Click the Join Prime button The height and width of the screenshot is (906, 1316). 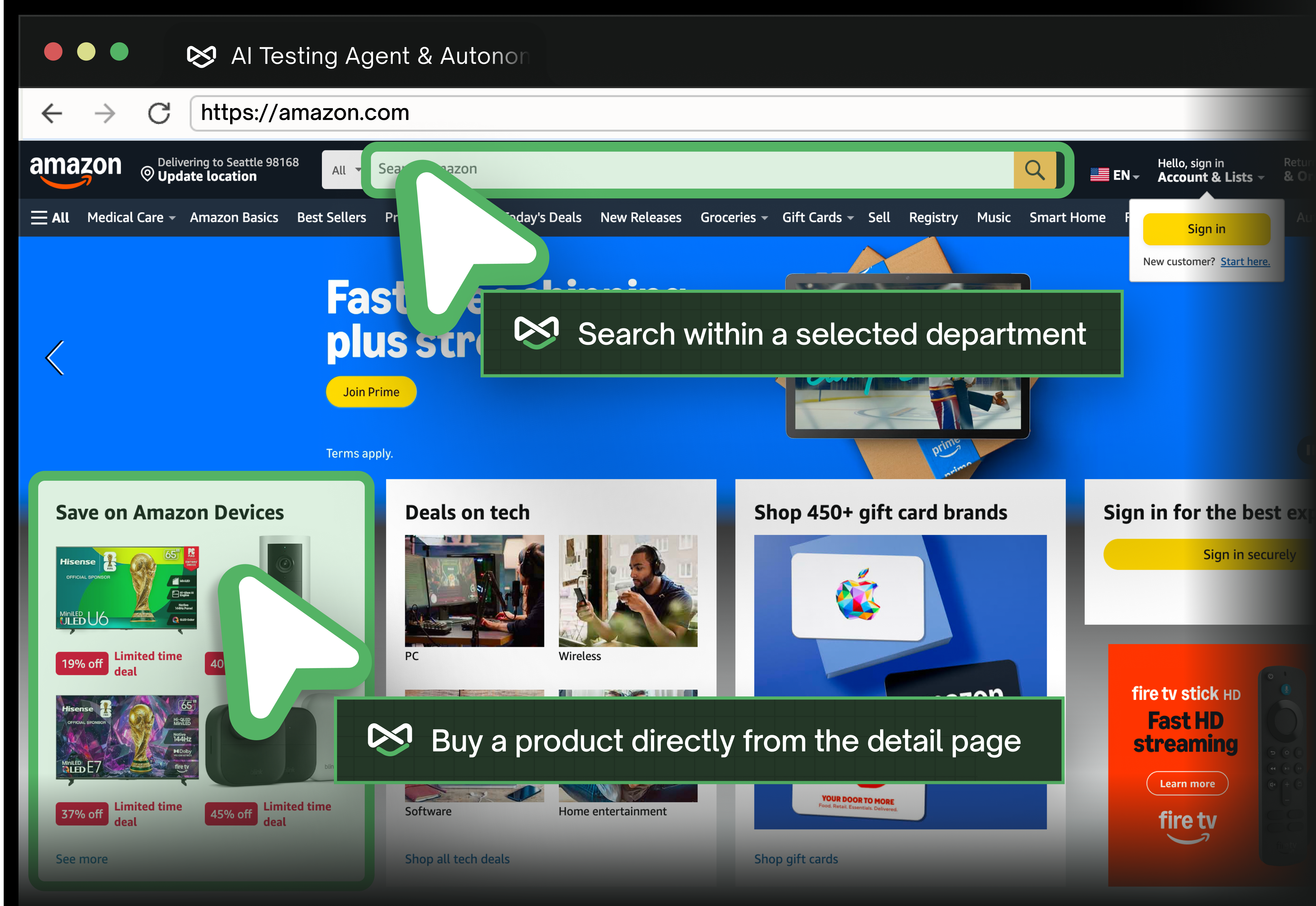pos(371,392)
